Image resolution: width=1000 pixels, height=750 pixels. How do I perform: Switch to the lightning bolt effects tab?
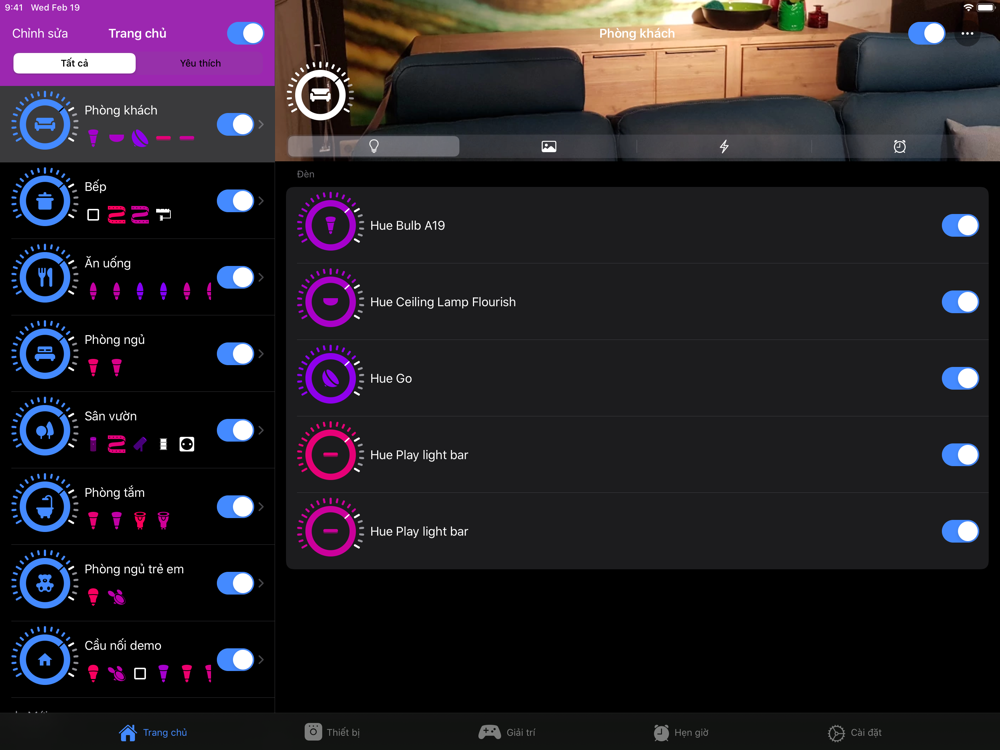click(x=724, y=146)
